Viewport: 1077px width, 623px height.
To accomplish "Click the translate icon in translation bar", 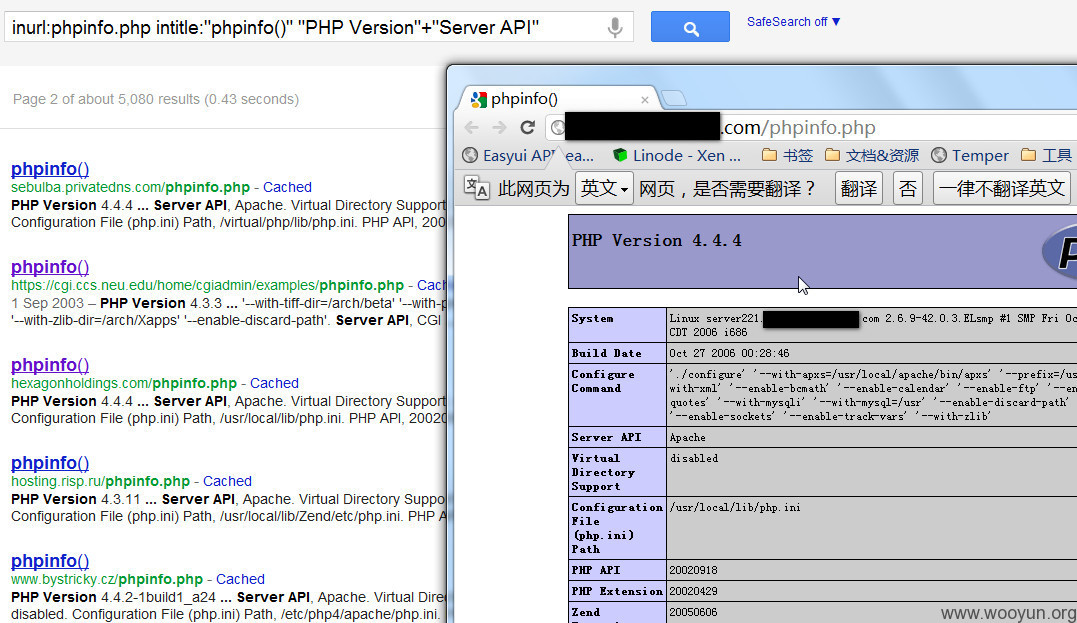I will (477, 188).
